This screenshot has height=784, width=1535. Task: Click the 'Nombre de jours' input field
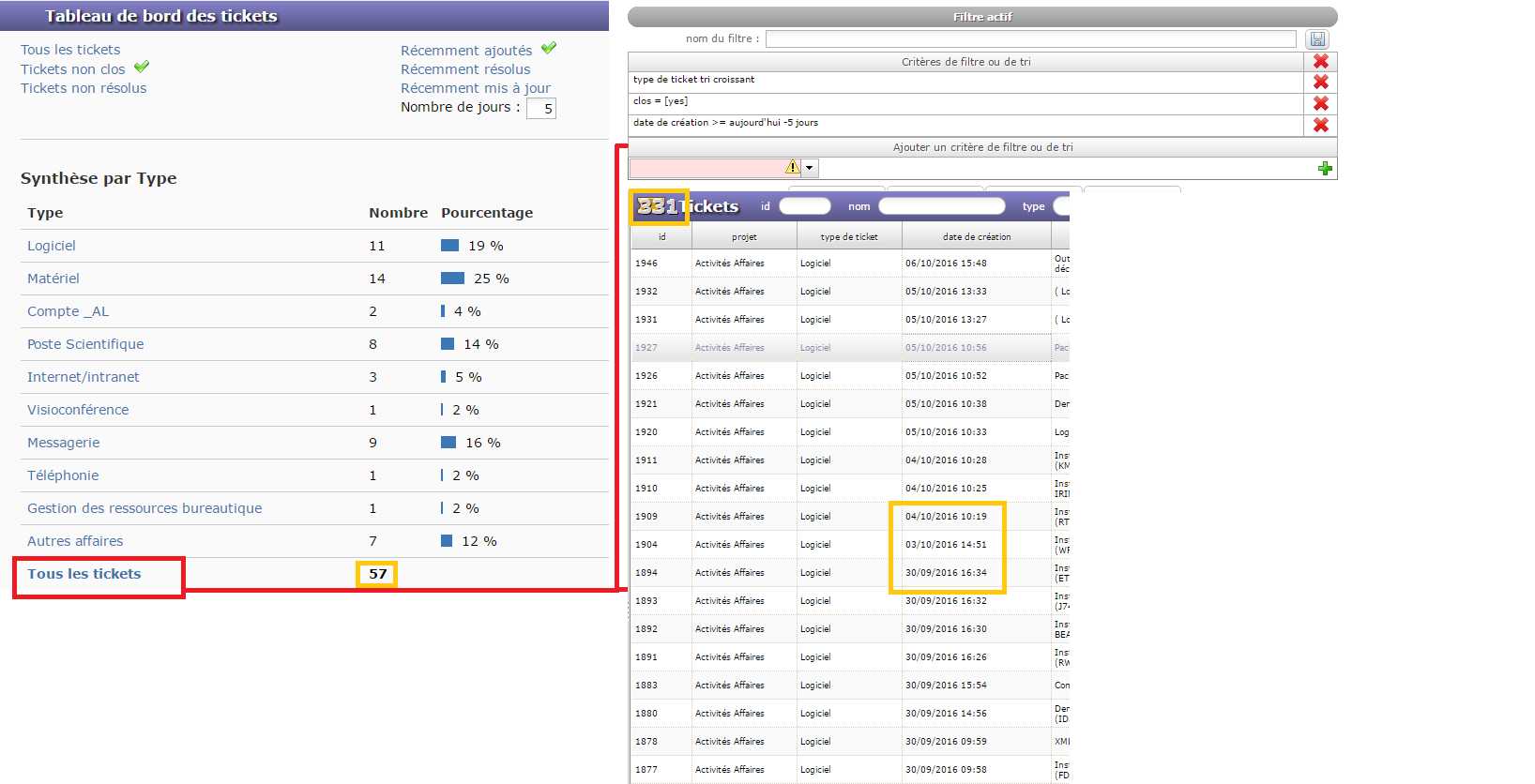[x=540, y=109]
